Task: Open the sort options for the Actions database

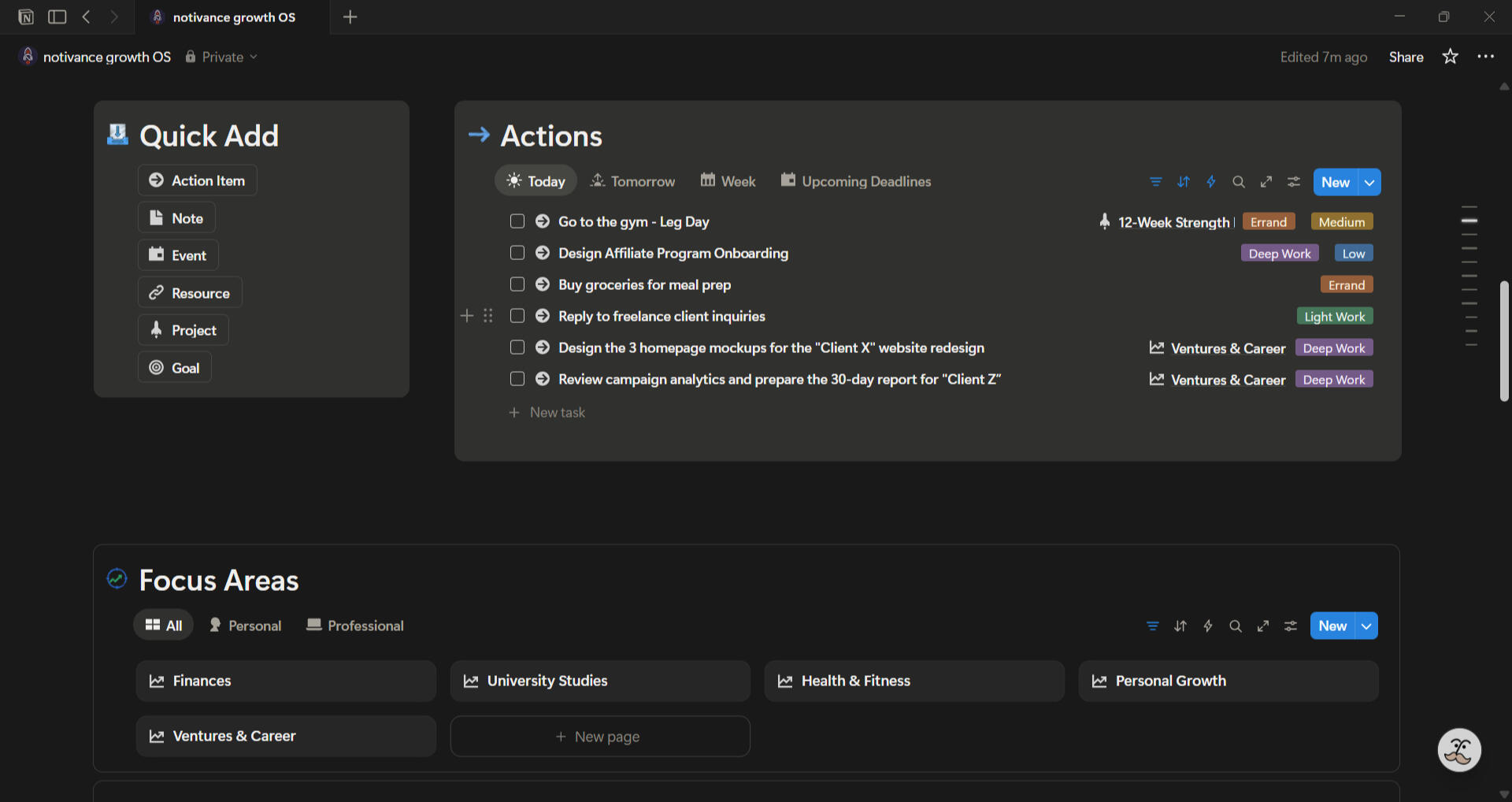Action: click(1183, 181)
